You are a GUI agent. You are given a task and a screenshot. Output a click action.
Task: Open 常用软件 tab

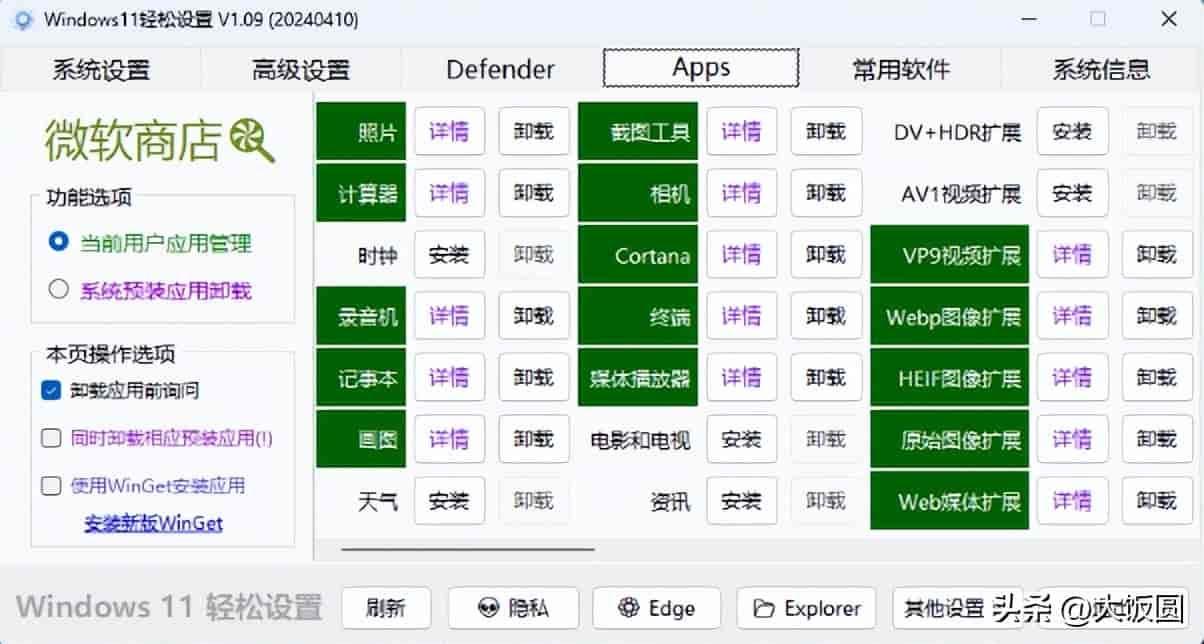[x=901, y=69]
